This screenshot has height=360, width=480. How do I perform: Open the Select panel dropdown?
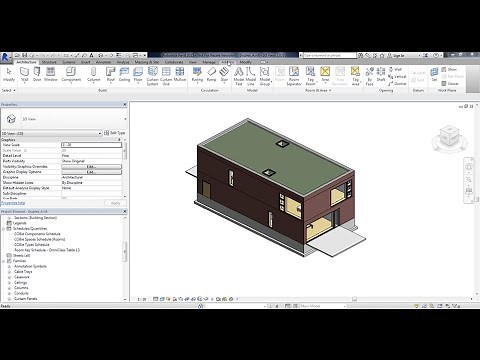9,90
